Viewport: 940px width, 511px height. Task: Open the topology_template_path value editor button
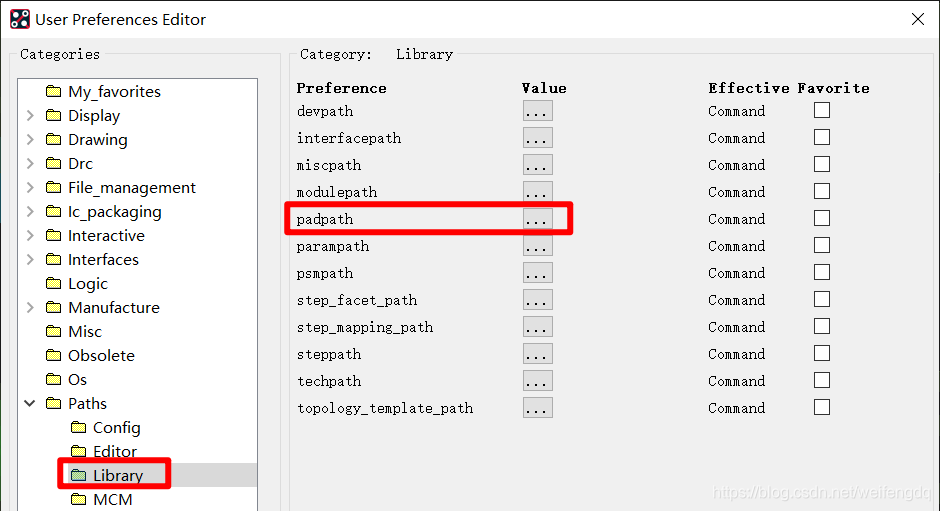click(x=537, y=408)
